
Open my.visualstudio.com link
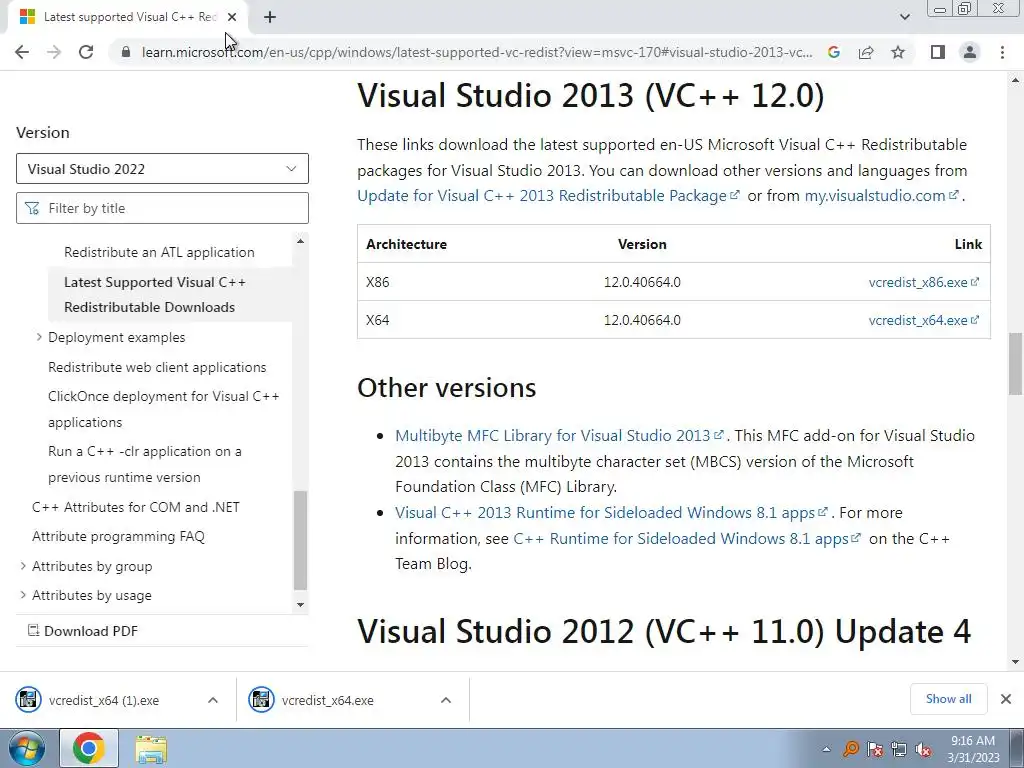[x=881, y=195]
